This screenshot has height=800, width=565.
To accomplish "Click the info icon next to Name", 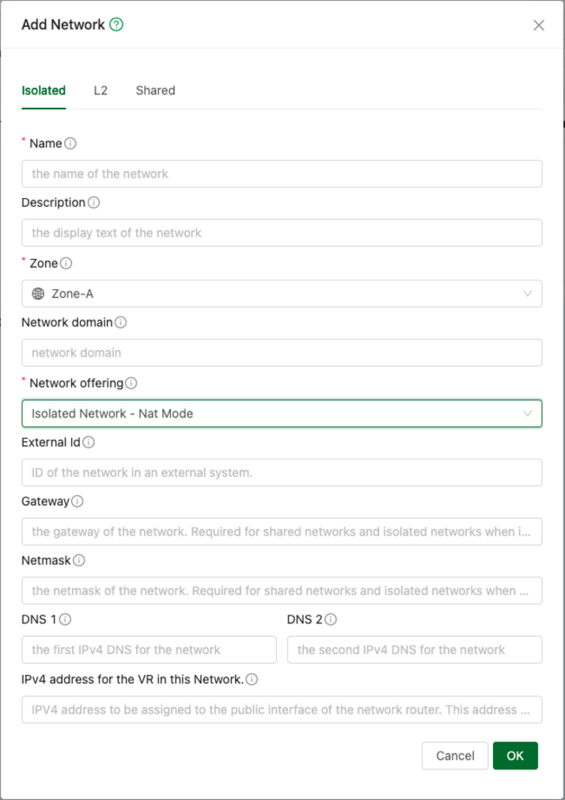I will tap(70, 143).
